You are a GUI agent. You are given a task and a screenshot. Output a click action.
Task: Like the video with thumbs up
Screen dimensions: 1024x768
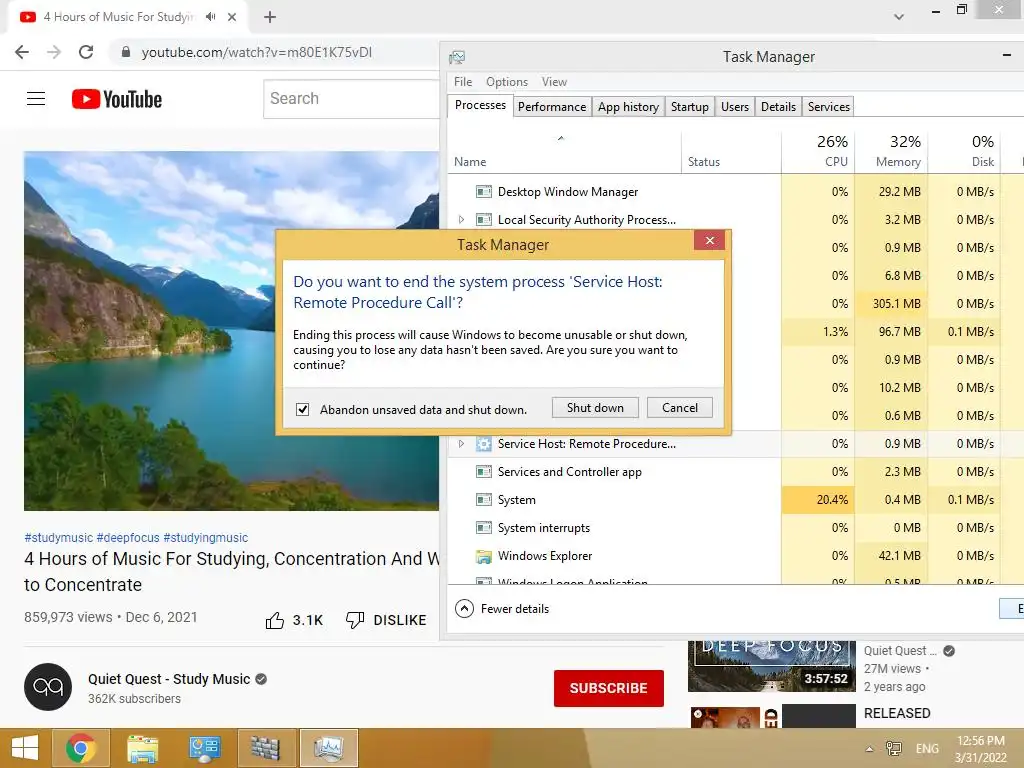pyautogui.click(x=274, y=620)
